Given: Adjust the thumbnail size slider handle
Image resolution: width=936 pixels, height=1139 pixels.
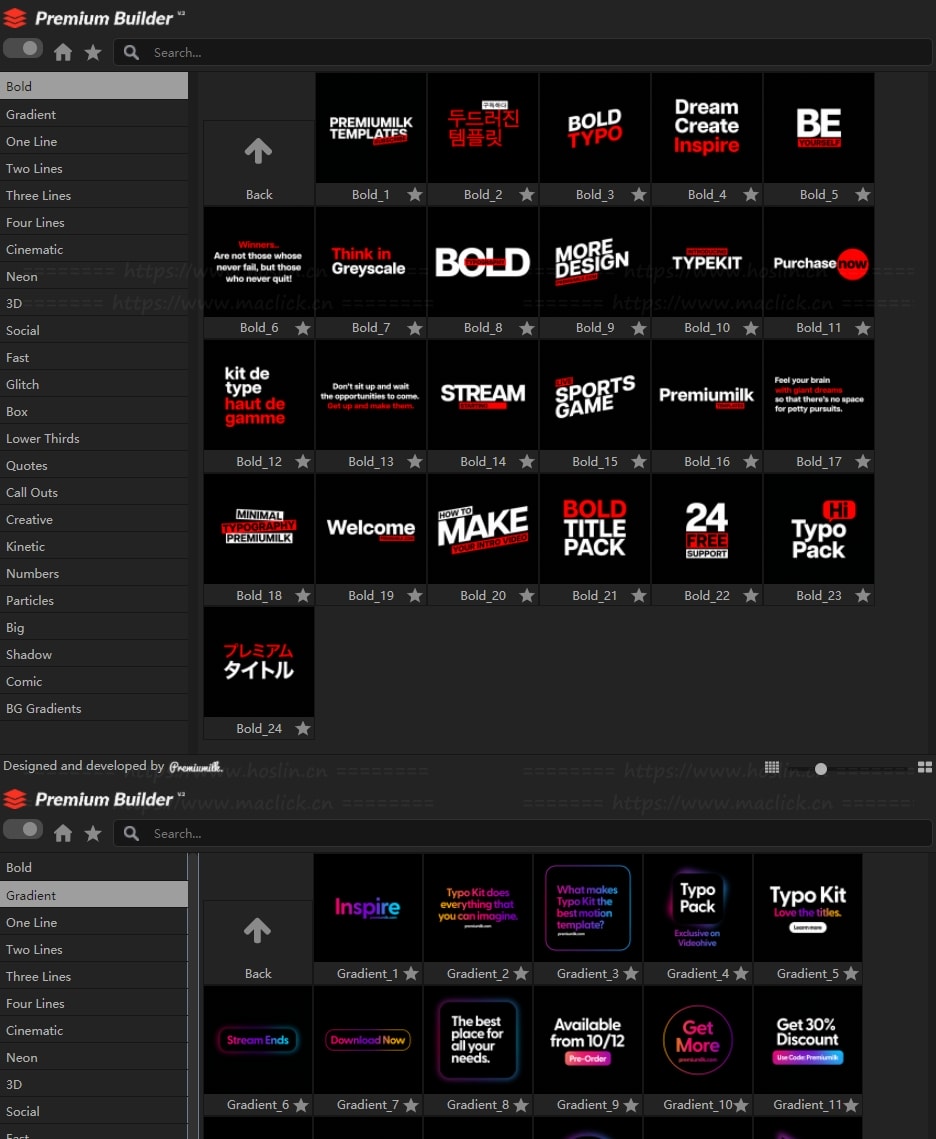Looking at the screenshot, I should coord(821,769).
